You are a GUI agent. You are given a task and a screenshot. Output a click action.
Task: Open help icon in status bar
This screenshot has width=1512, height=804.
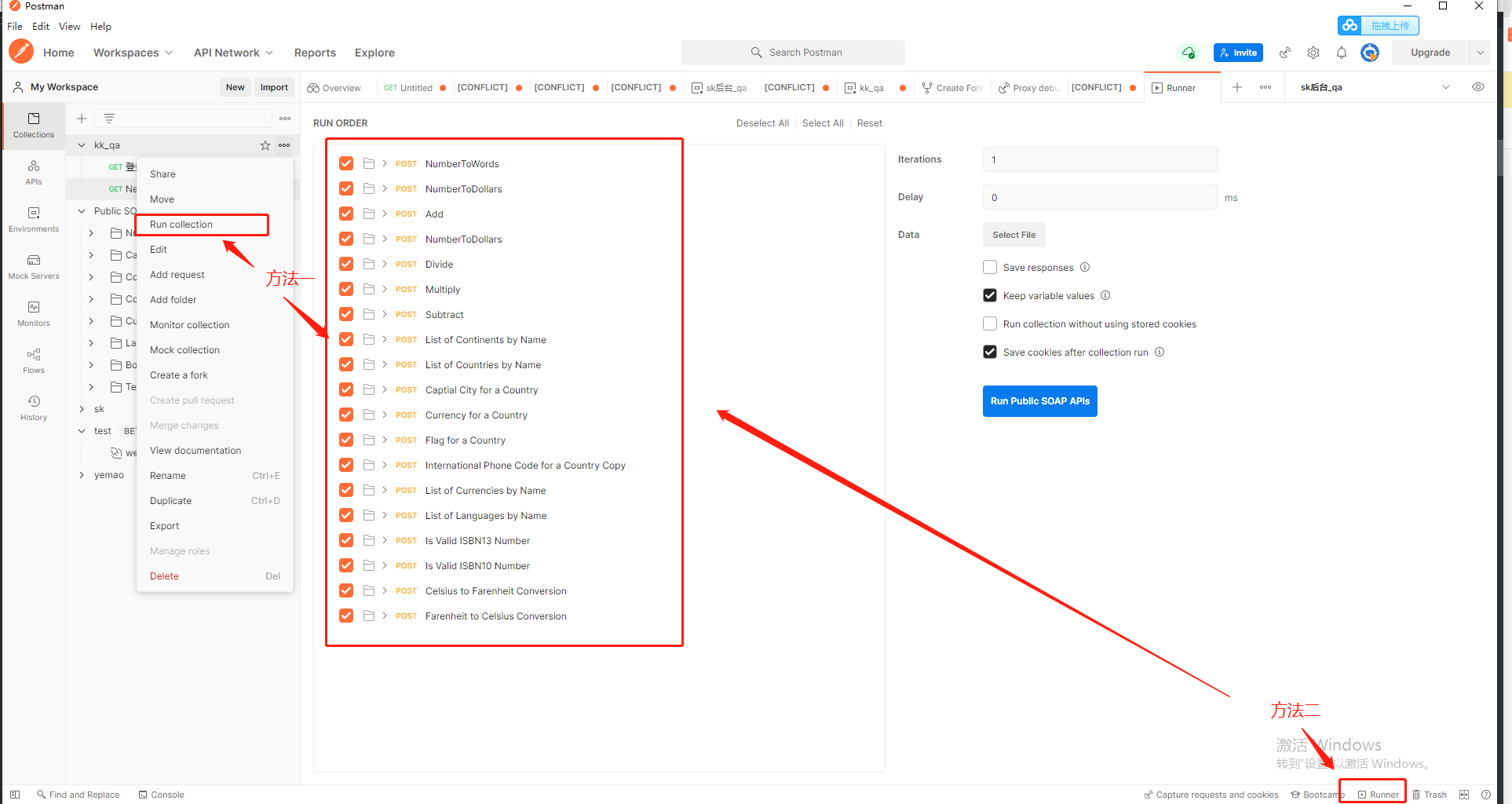1486,795
